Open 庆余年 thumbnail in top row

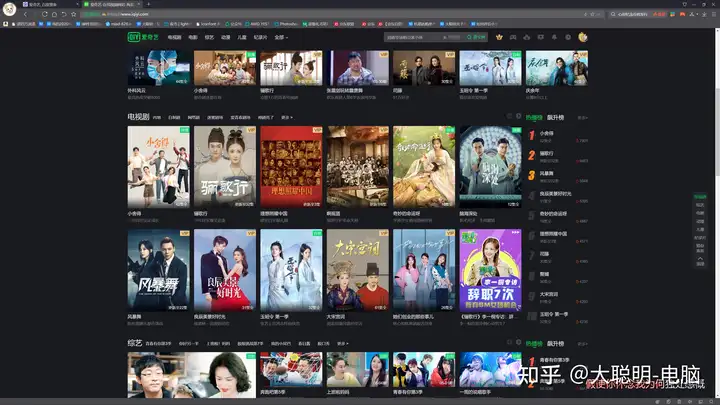557,68
